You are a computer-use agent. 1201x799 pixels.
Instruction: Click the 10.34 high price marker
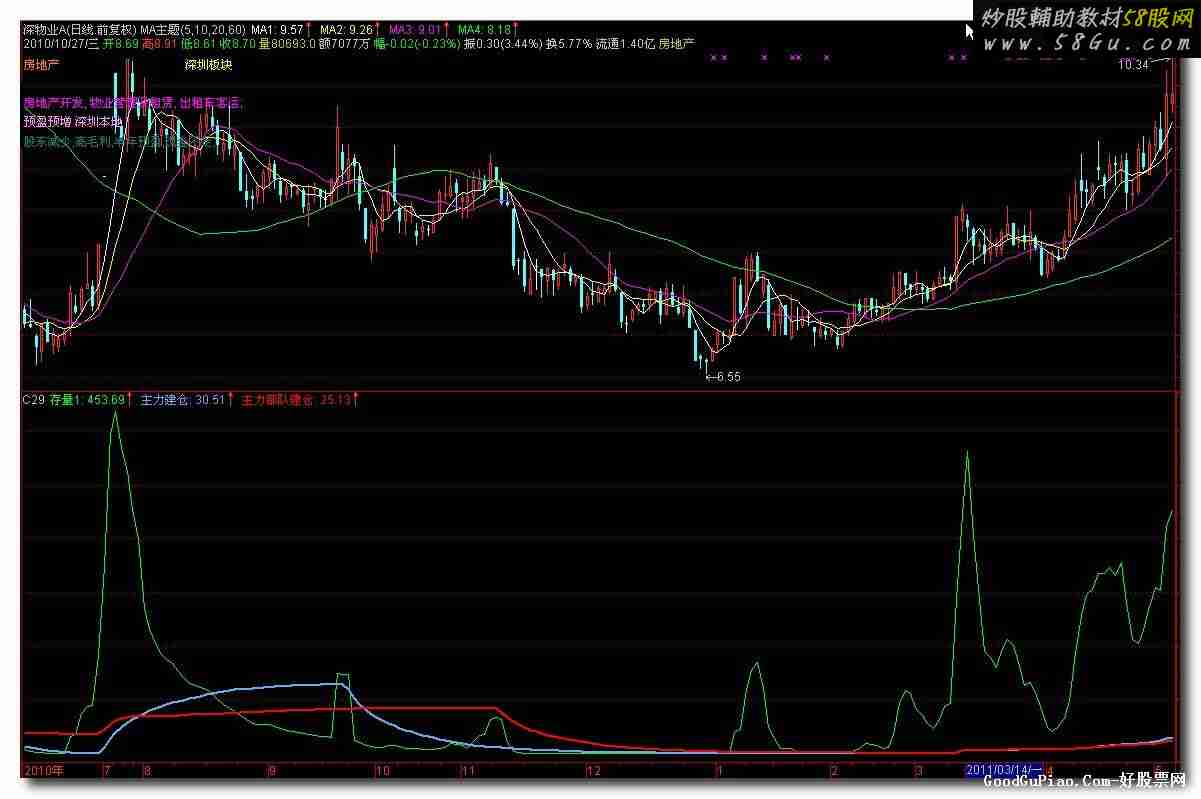click(1134, 64)
